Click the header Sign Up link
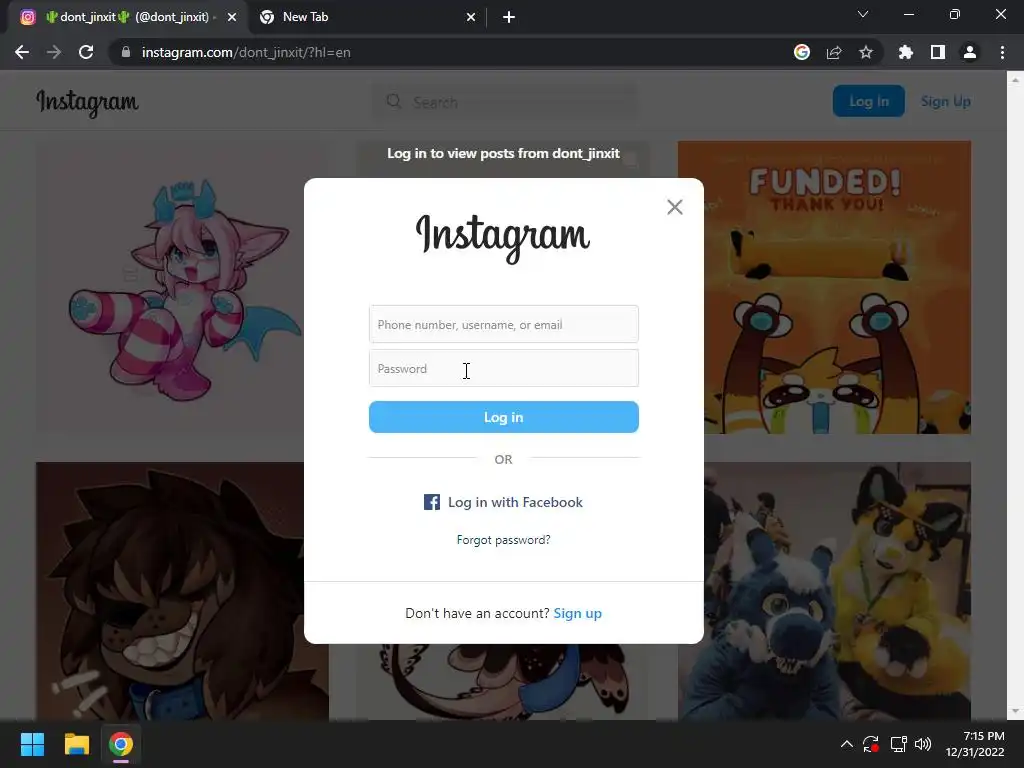The height and width of the screenshot is (768, 1024). [946, 101]
